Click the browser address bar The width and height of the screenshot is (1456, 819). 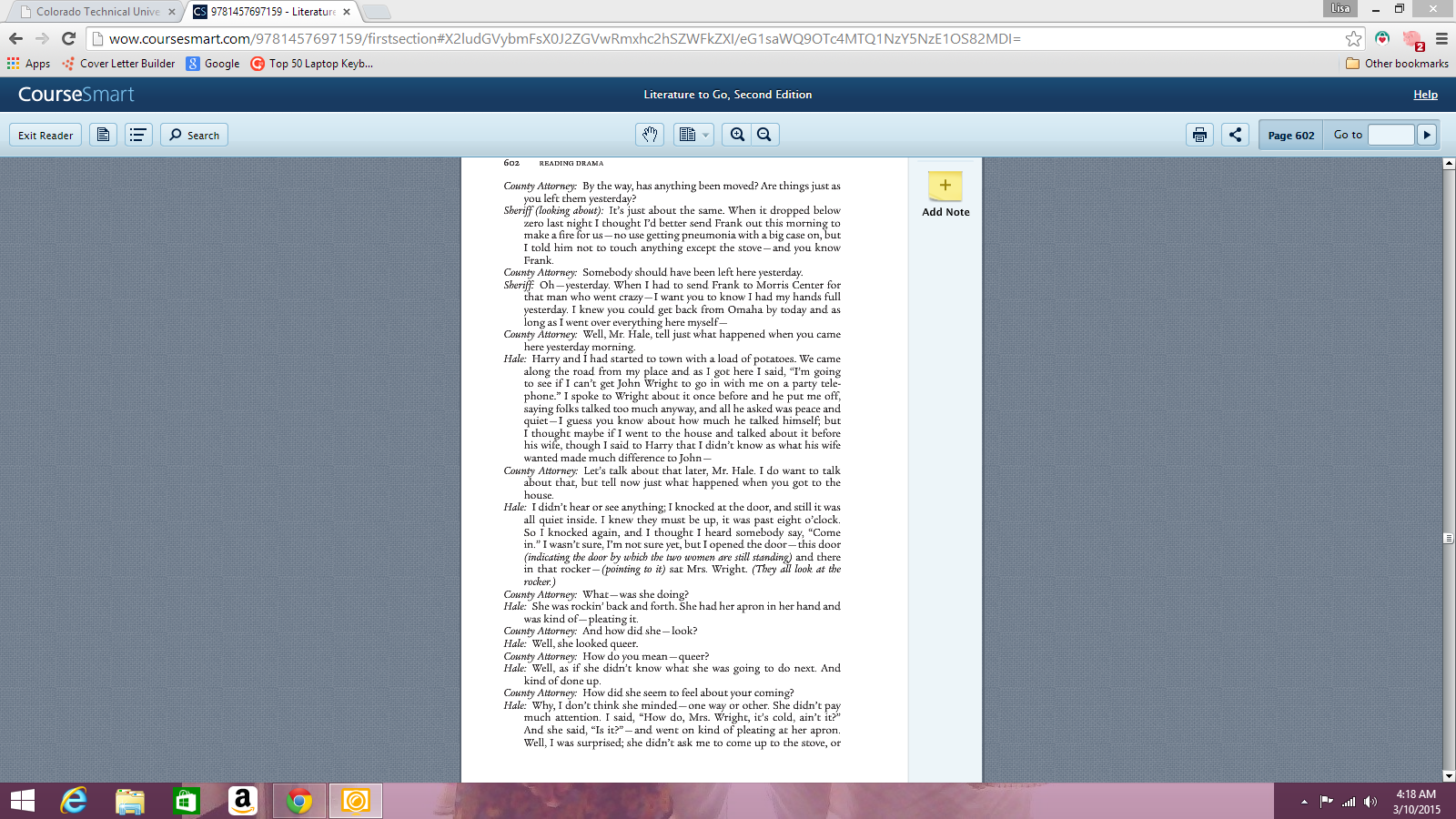(x=715, y=38)
